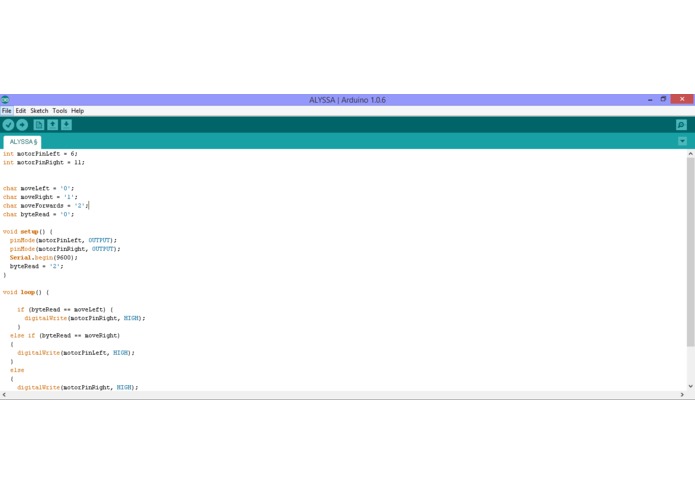Click the line 'int motorPinRight = 11;'

(43, 163)
